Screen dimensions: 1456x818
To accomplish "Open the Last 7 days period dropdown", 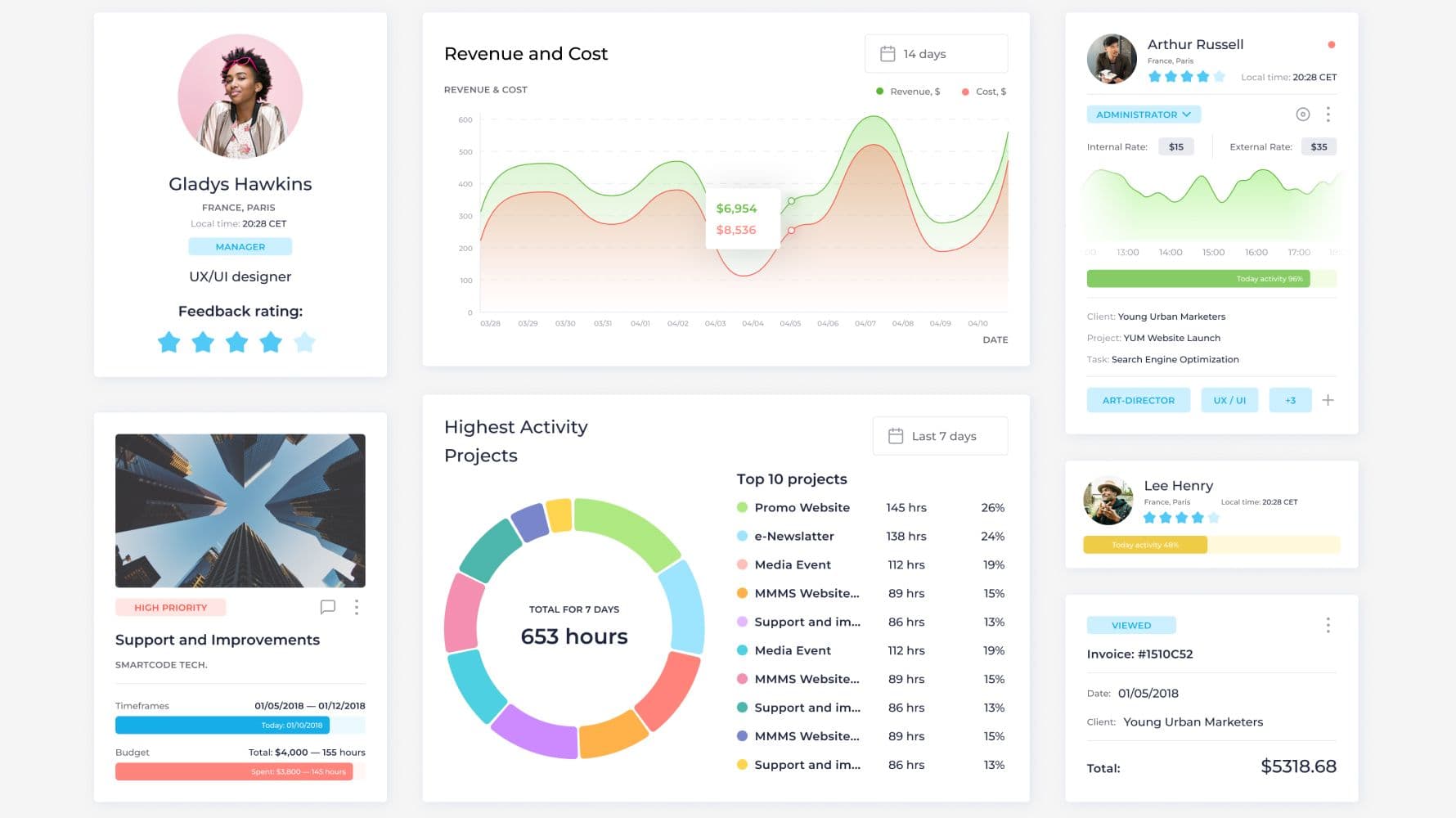I will [x=940, y=436].
